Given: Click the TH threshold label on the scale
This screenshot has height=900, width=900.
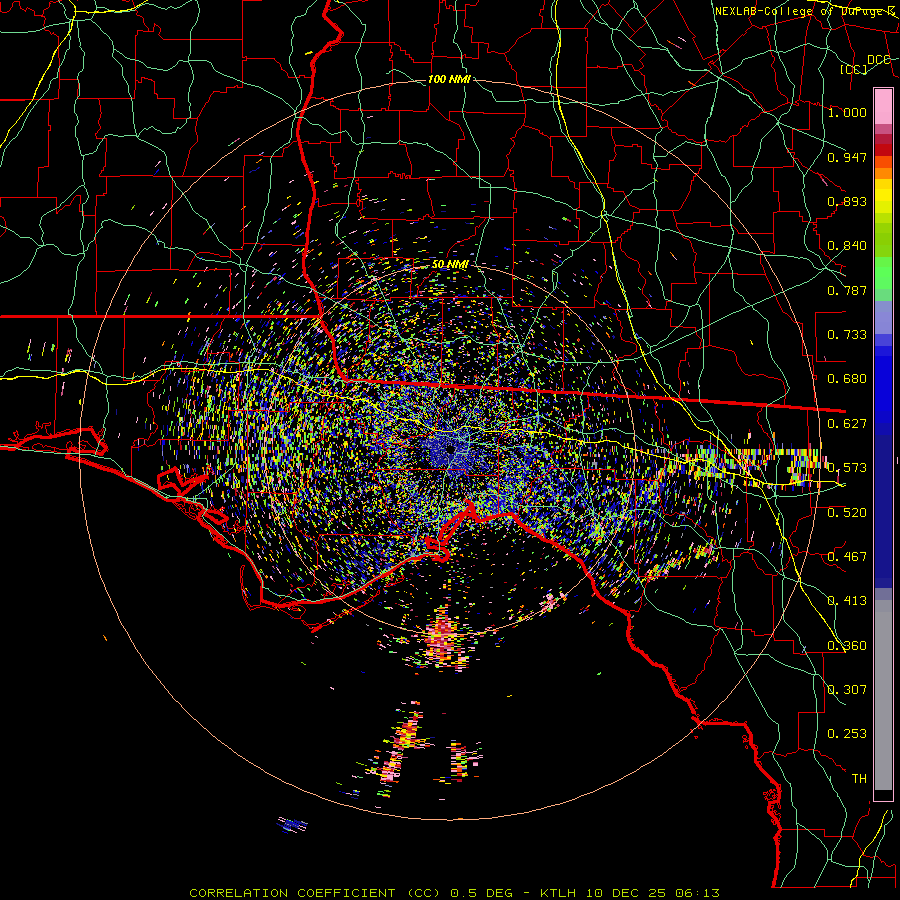Looking at the screenshot, I should (859, 779).
